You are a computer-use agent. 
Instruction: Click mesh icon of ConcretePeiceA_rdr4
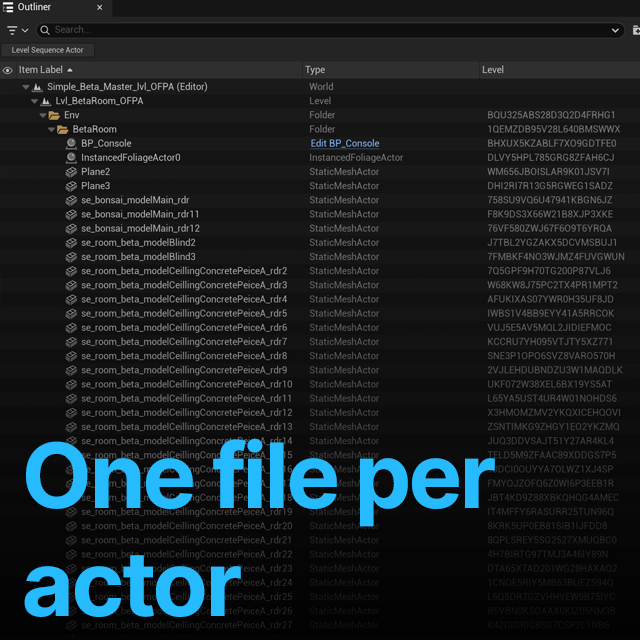pyautogui.click(x=71, y=300)
